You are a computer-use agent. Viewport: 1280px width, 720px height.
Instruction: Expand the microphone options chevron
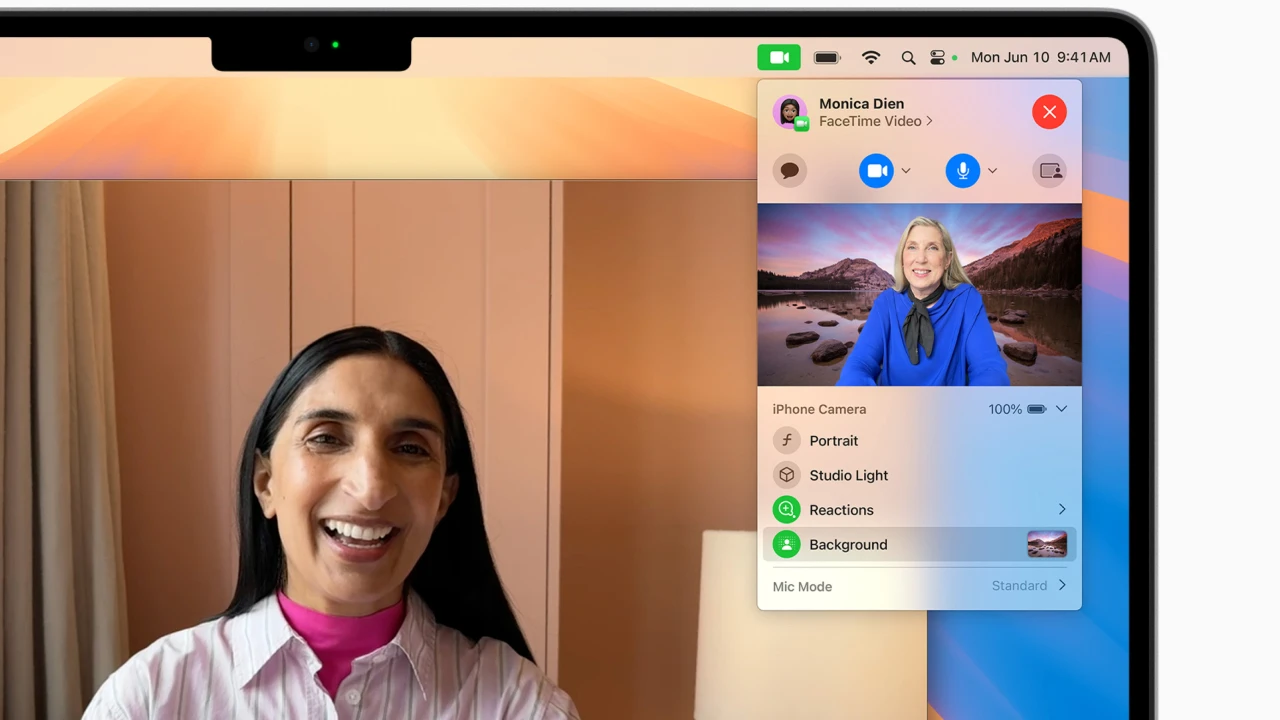992,171
